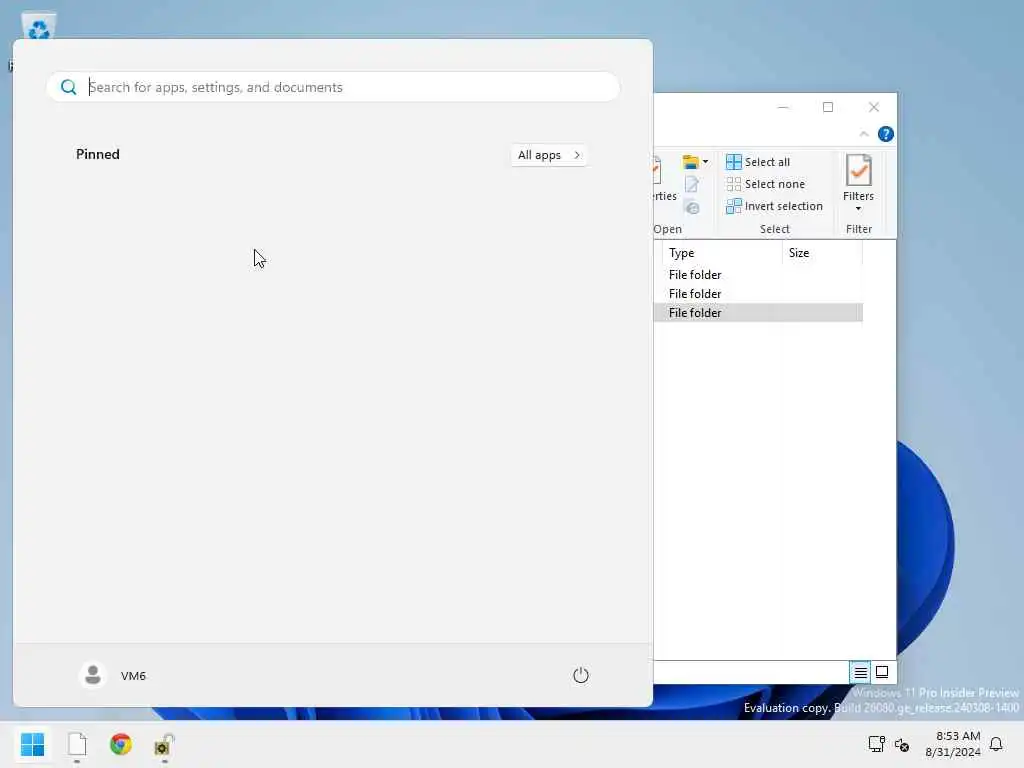This screenshot has width=1024, height=768.
Task: Open the notifications bell icon
Action: [x=996, y=744]
